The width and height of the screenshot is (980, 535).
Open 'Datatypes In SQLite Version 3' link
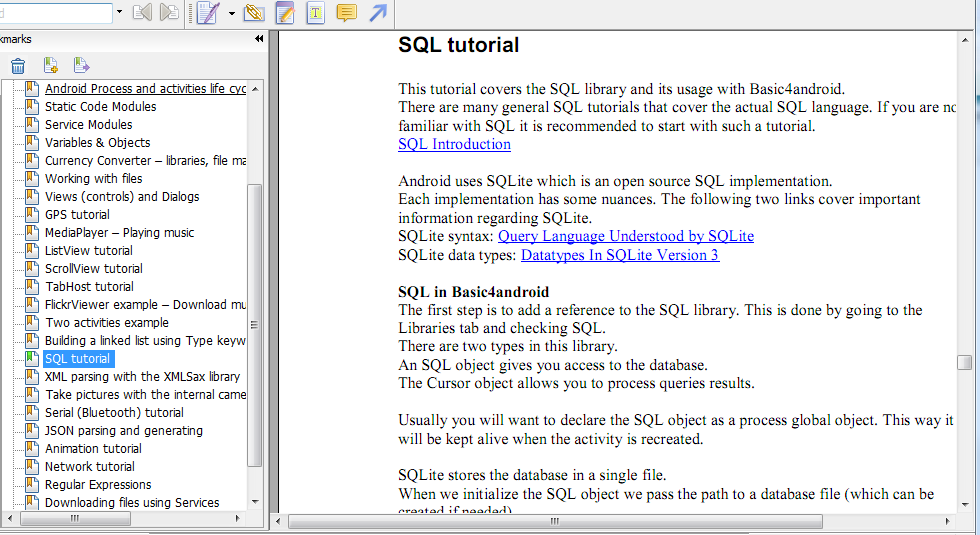tap(620, 255)
